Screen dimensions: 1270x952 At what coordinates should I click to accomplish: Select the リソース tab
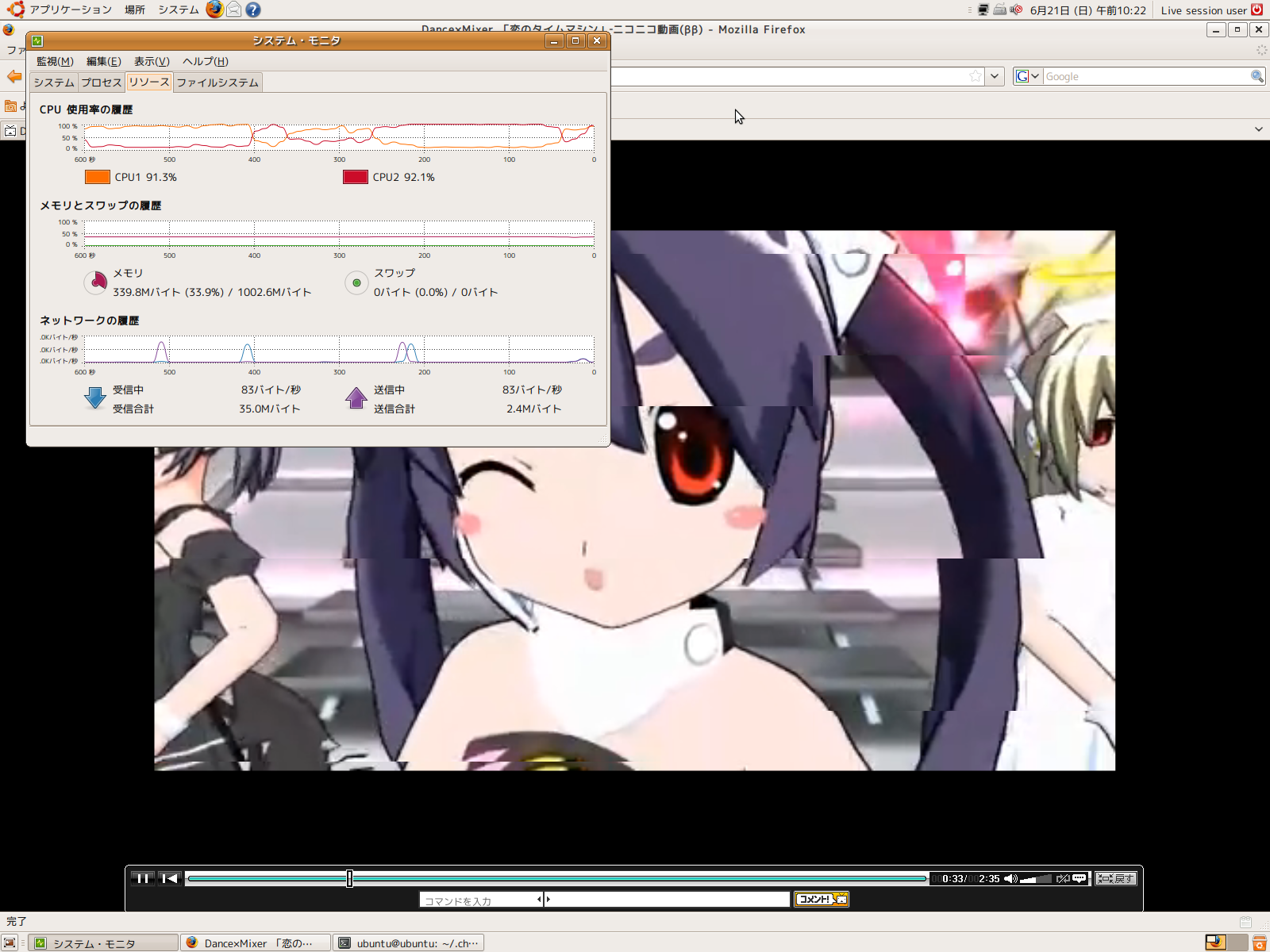click(149, 82)
